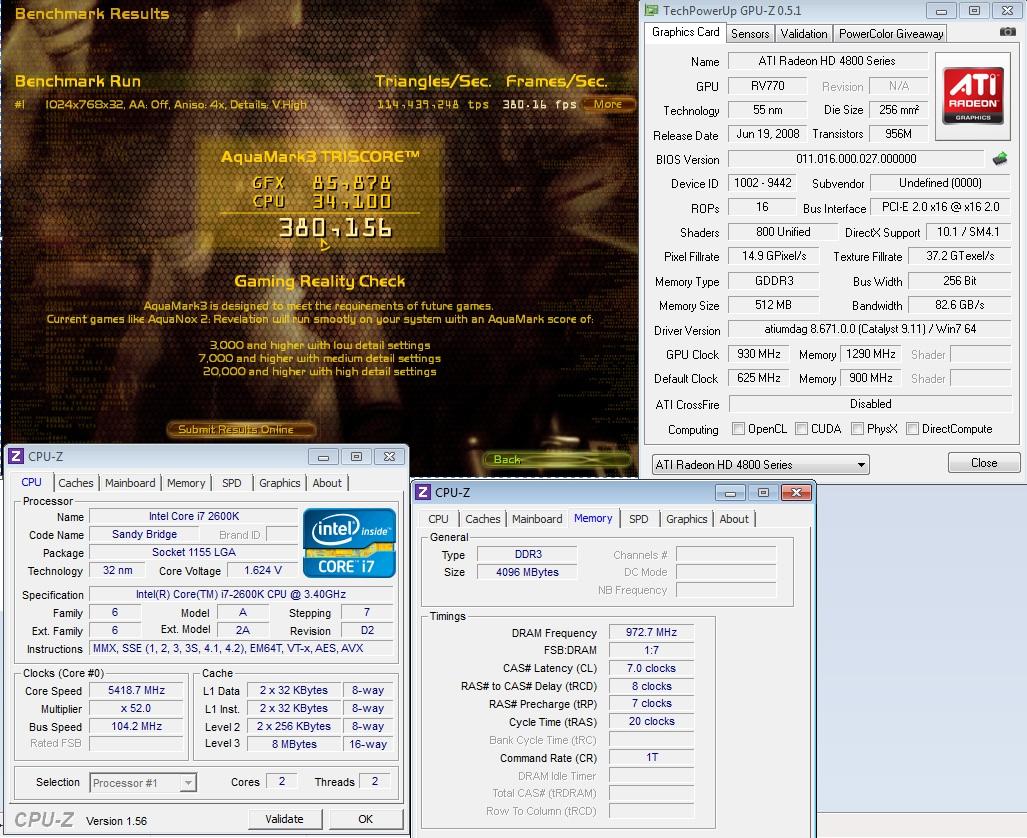The width and height of the screenshot is (1027, 838).
Task: Click the Bus Speed 104.2 MHz value
Action: pos(136,726)
